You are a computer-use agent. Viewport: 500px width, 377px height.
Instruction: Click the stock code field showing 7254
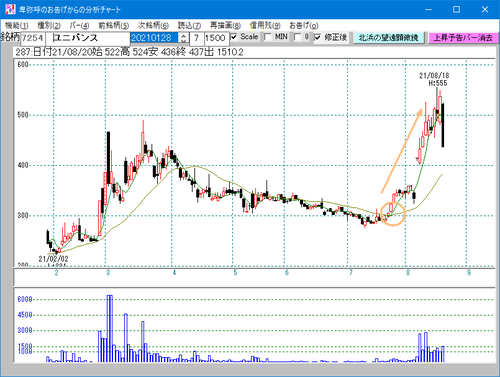[x=32, y=38]
